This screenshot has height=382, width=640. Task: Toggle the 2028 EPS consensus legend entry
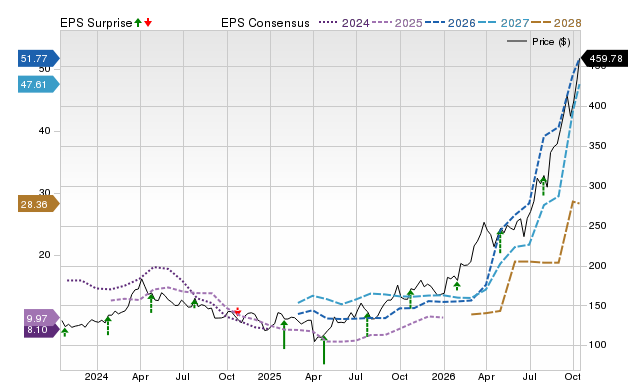coord(556,23)
